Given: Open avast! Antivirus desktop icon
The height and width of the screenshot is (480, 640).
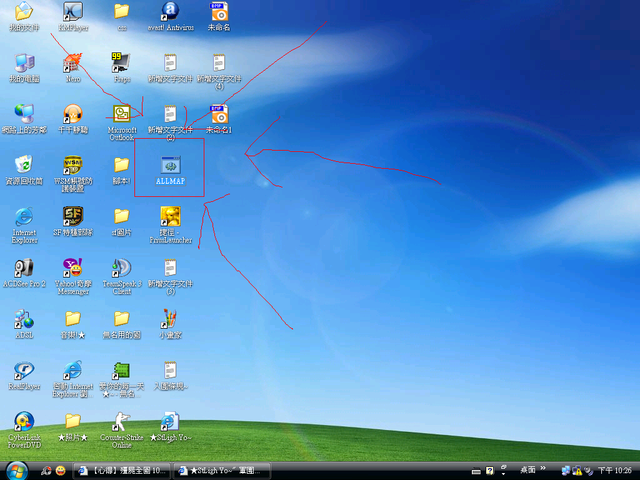Looking at the screenshot, I should [x=170, y=12].
